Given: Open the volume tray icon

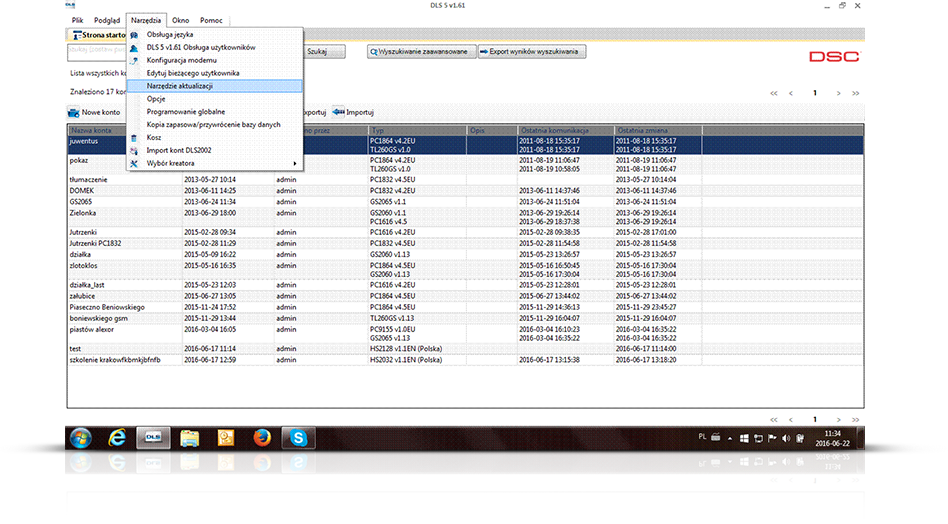Looking at the screenshot, I should 786,438.
